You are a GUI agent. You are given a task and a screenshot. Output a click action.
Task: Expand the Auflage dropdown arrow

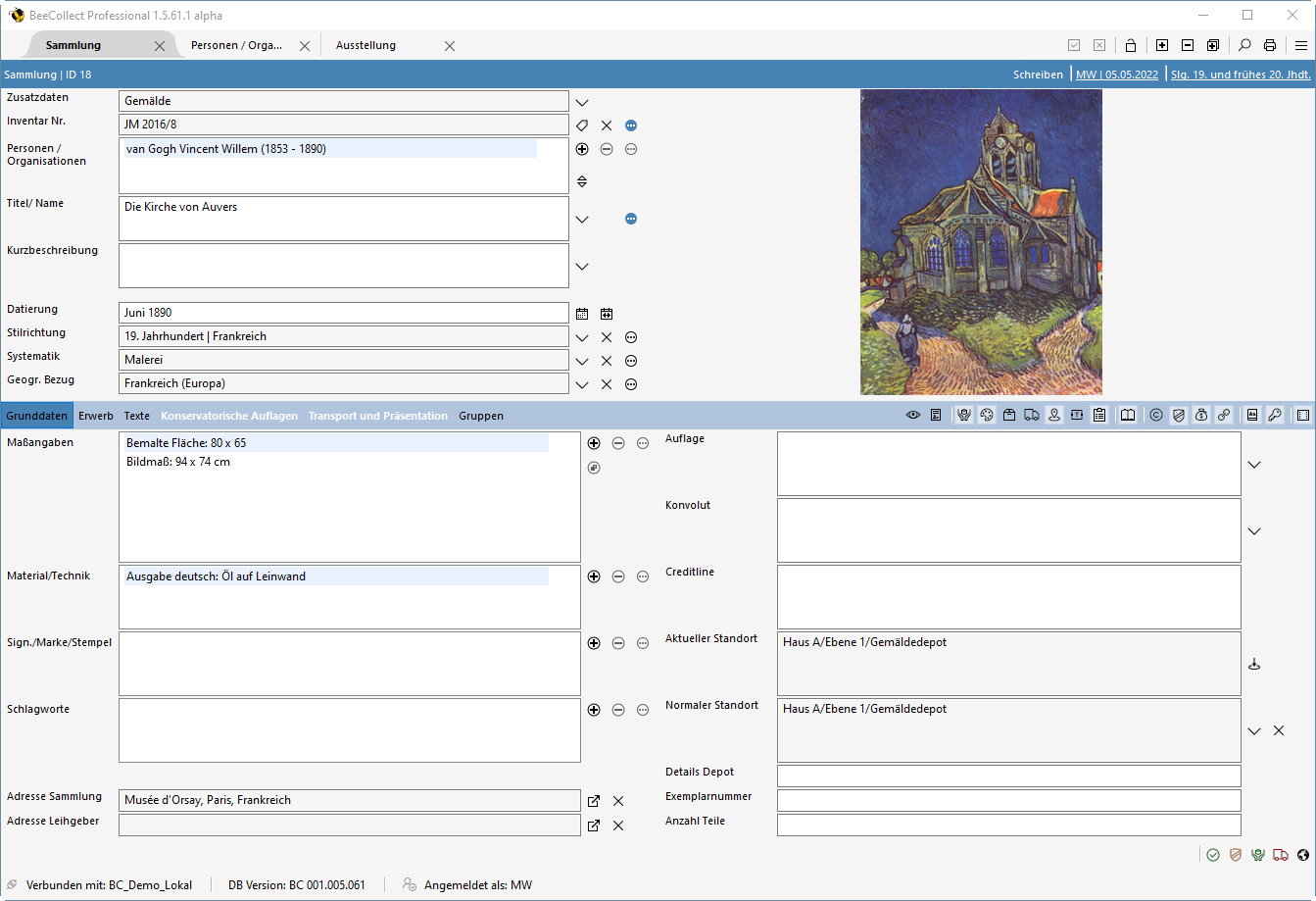point(1254,465)
